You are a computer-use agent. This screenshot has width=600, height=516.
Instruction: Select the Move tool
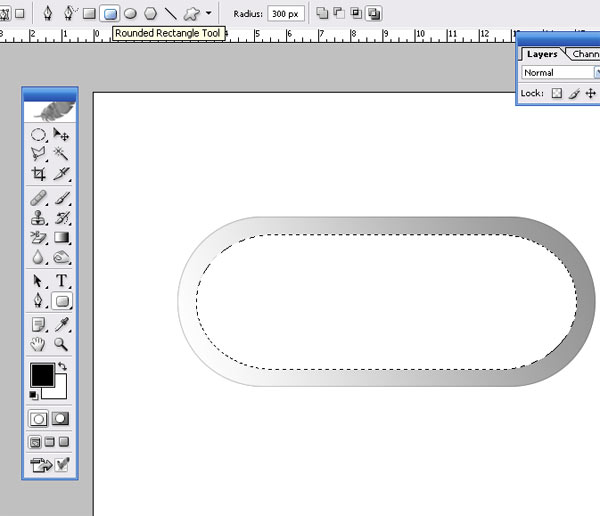(61, 135)
